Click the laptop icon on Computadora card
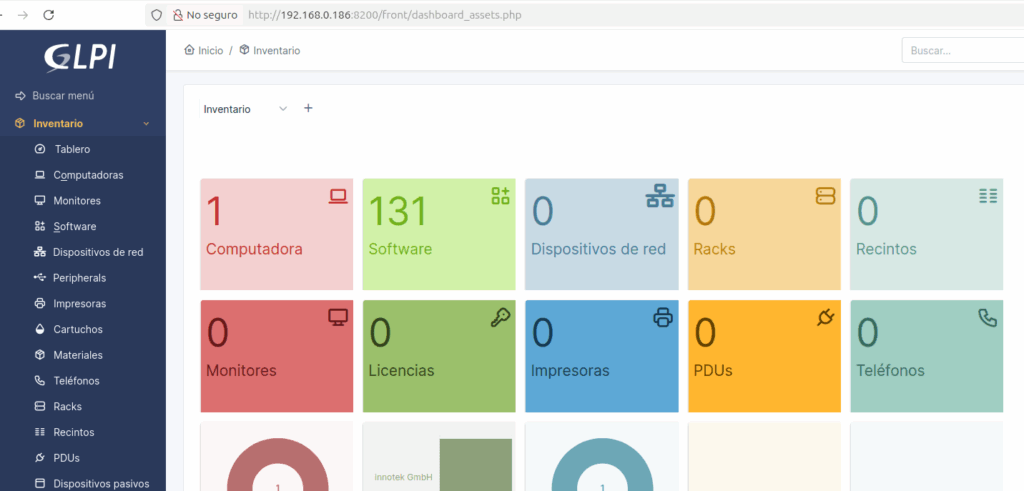The height and width of the screenshot is (491, 1024). (338, 196)
